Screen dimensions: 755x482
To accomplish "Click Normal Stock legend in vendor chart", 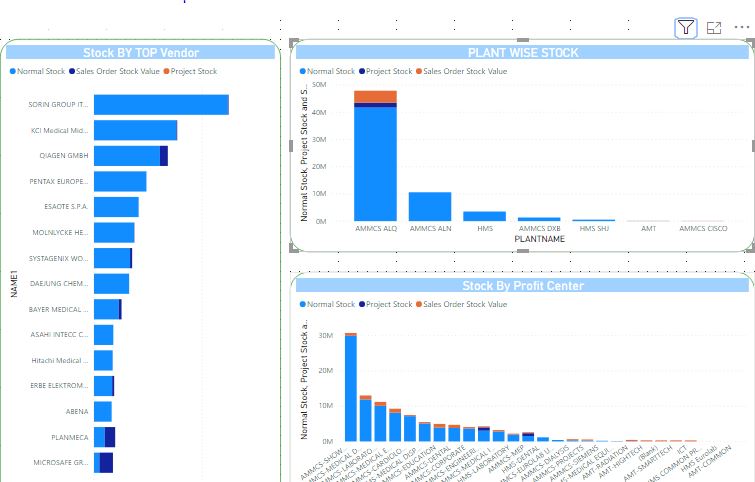I will pyautogui.click(x=38, y=71).
